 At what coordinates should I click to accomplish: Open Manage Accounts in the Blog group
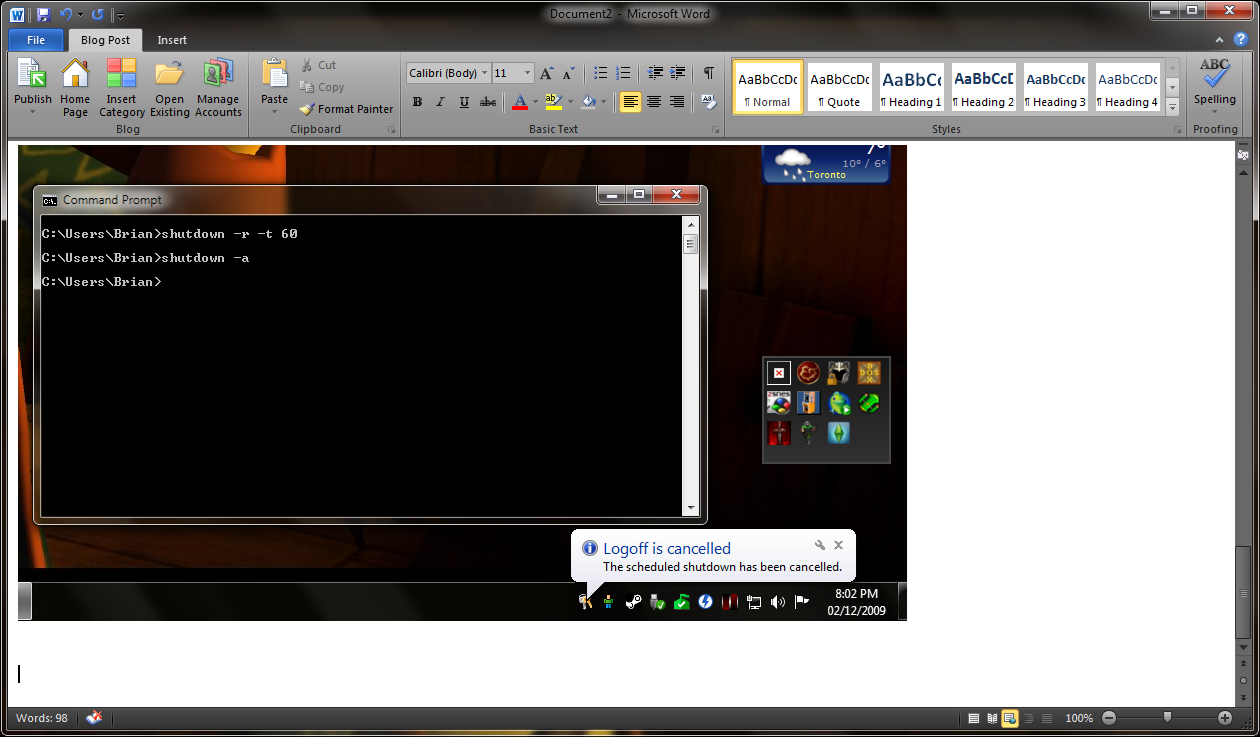[218, 87]
